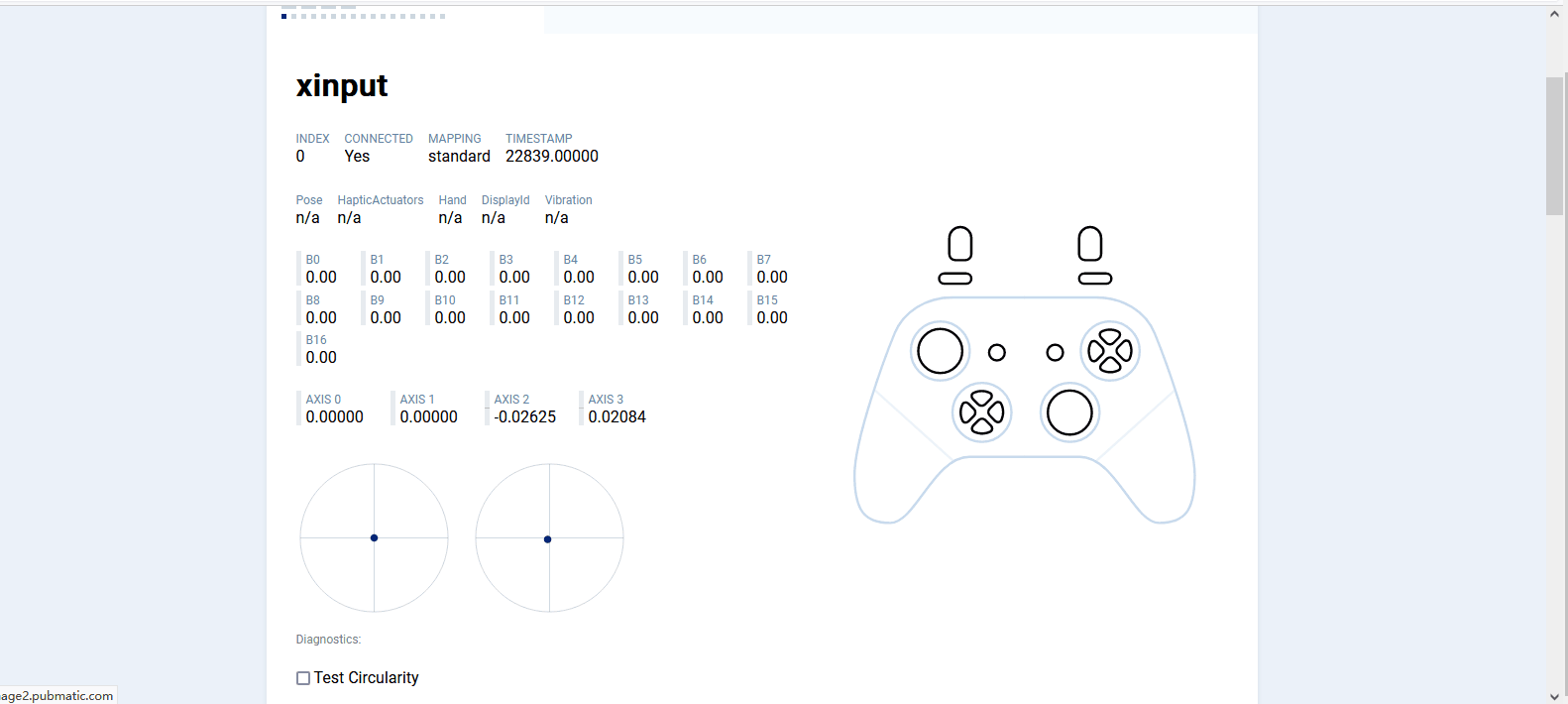Enable the Test Circularity checkbox
1568x704 pixels.
[303, 678]
